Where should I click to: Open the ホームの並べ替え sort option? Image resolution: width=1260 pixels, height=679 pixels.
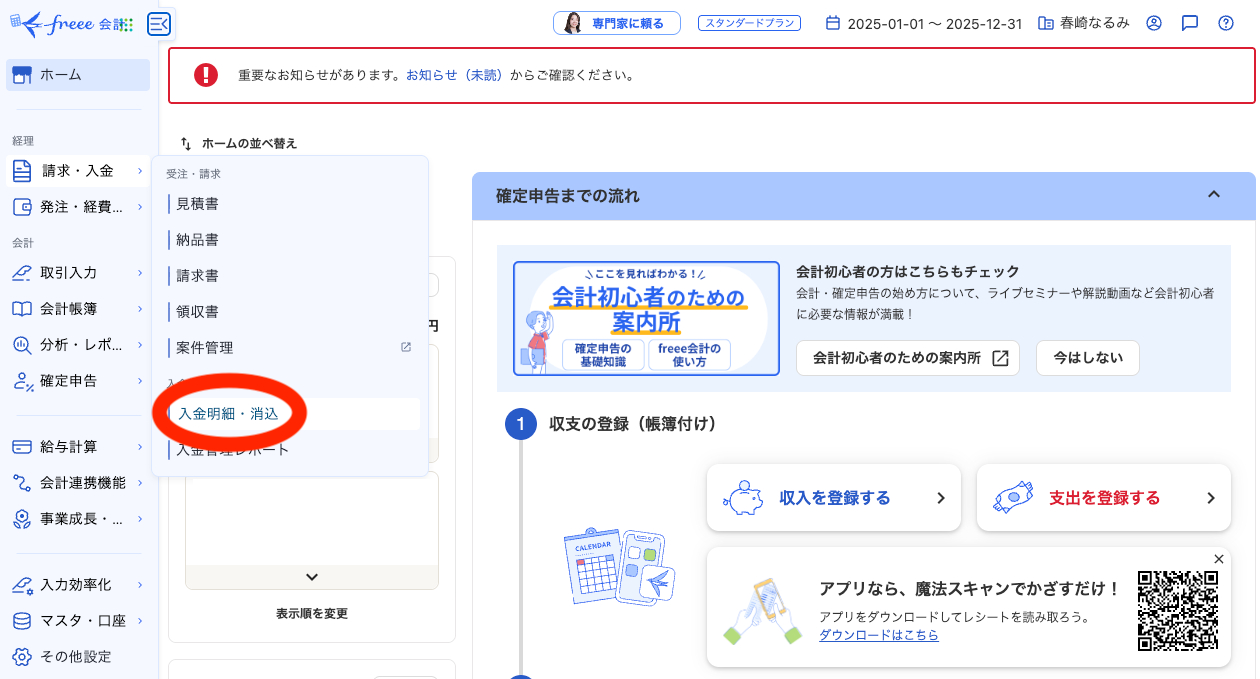point(240,143)
